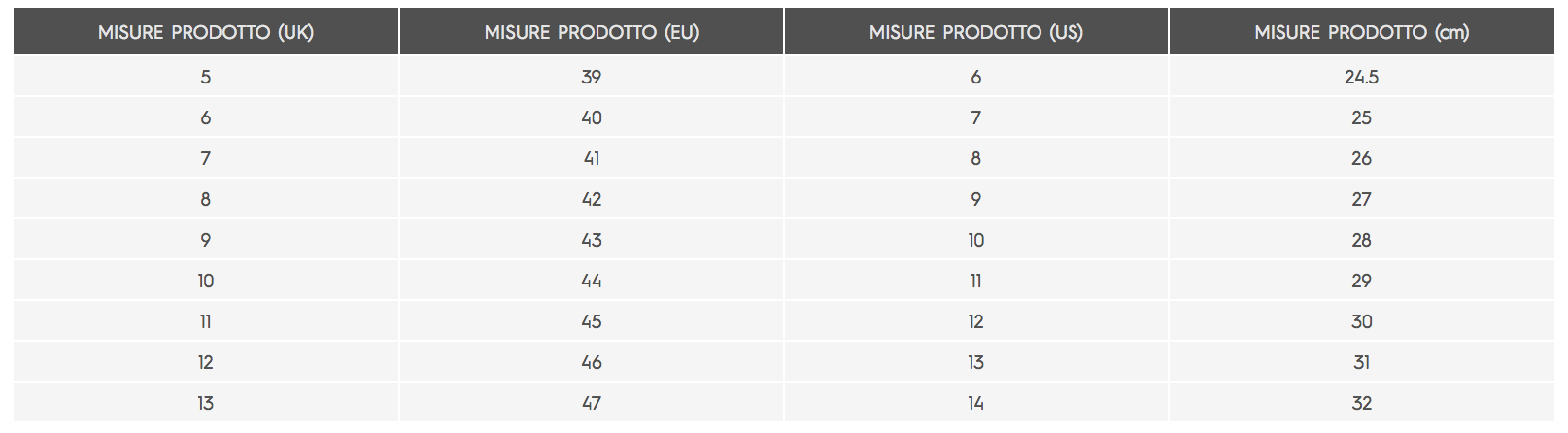Click the 31 cm measurement cell
Viewport: 1568px width, 433px height.
click(1362, 362)
